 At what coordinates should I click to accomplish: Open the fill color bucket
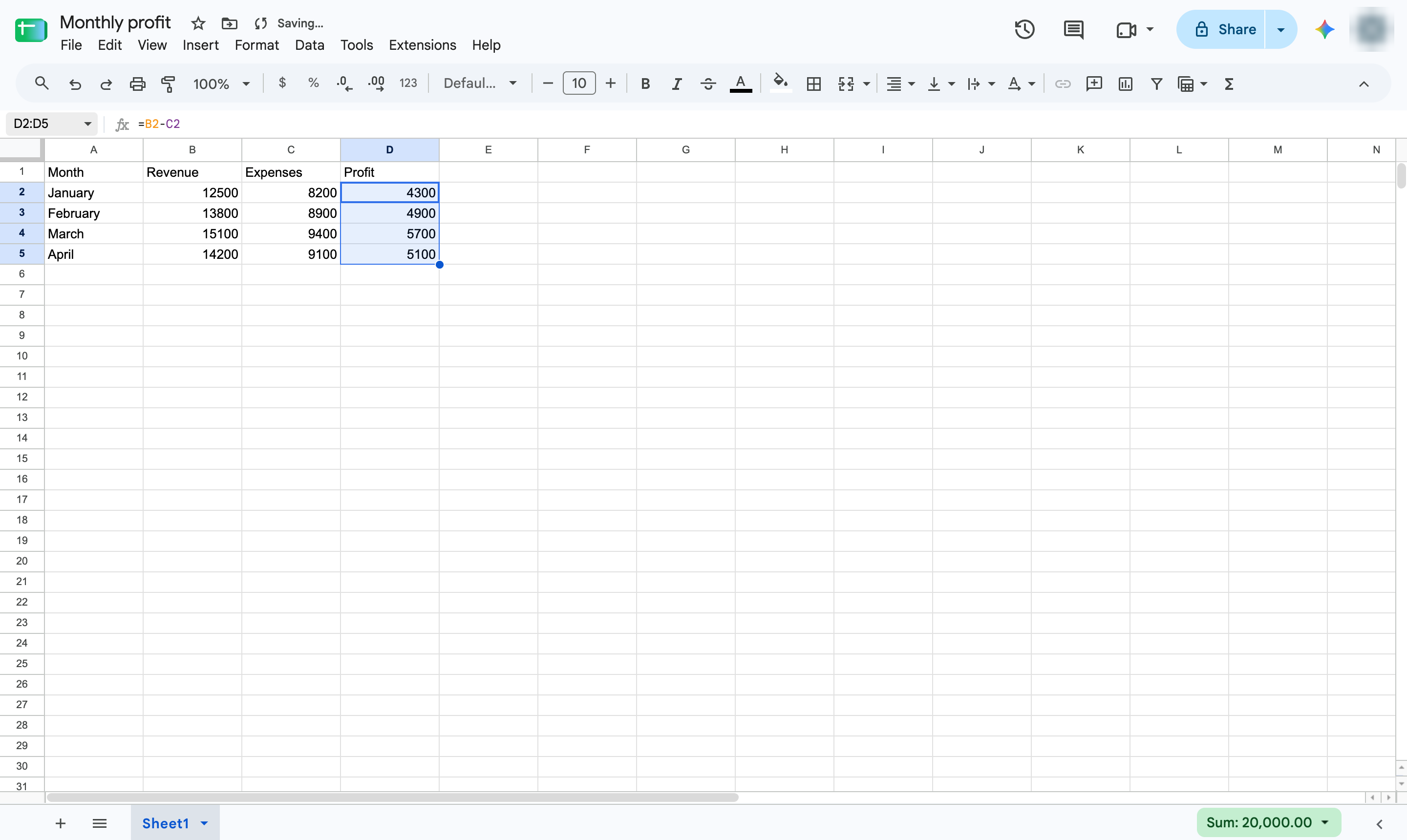tap(781, 83)
